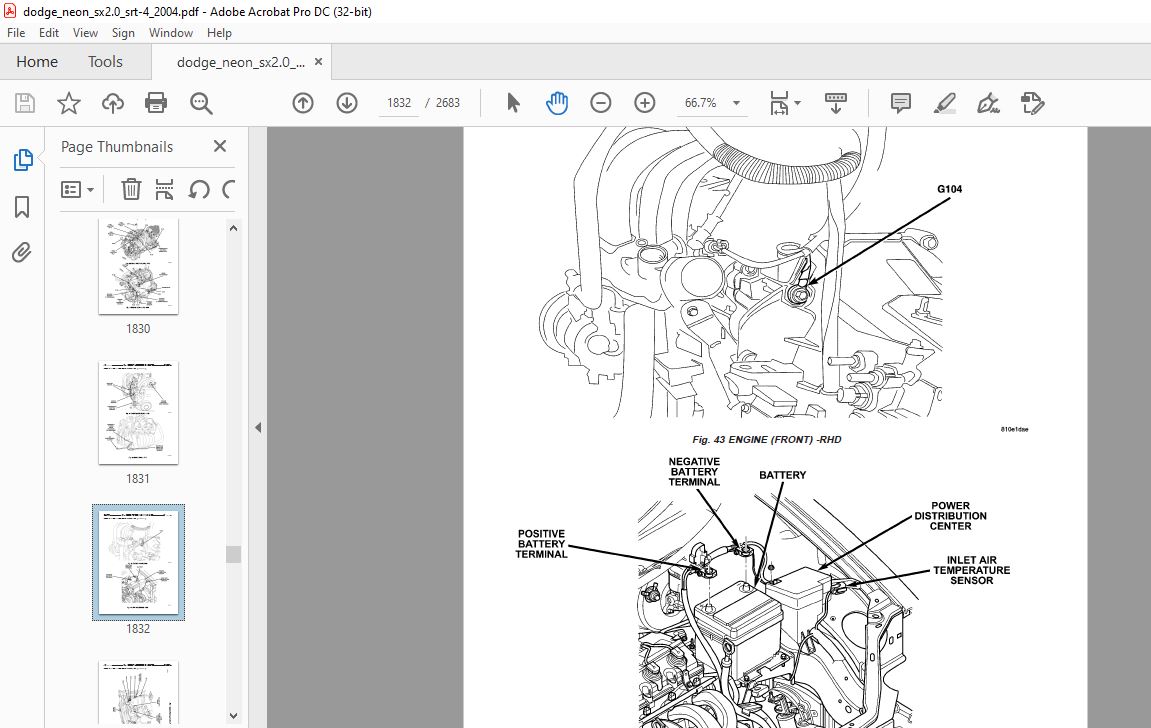
Task: Activate the Hand pan tool
Action: (557, 103)
